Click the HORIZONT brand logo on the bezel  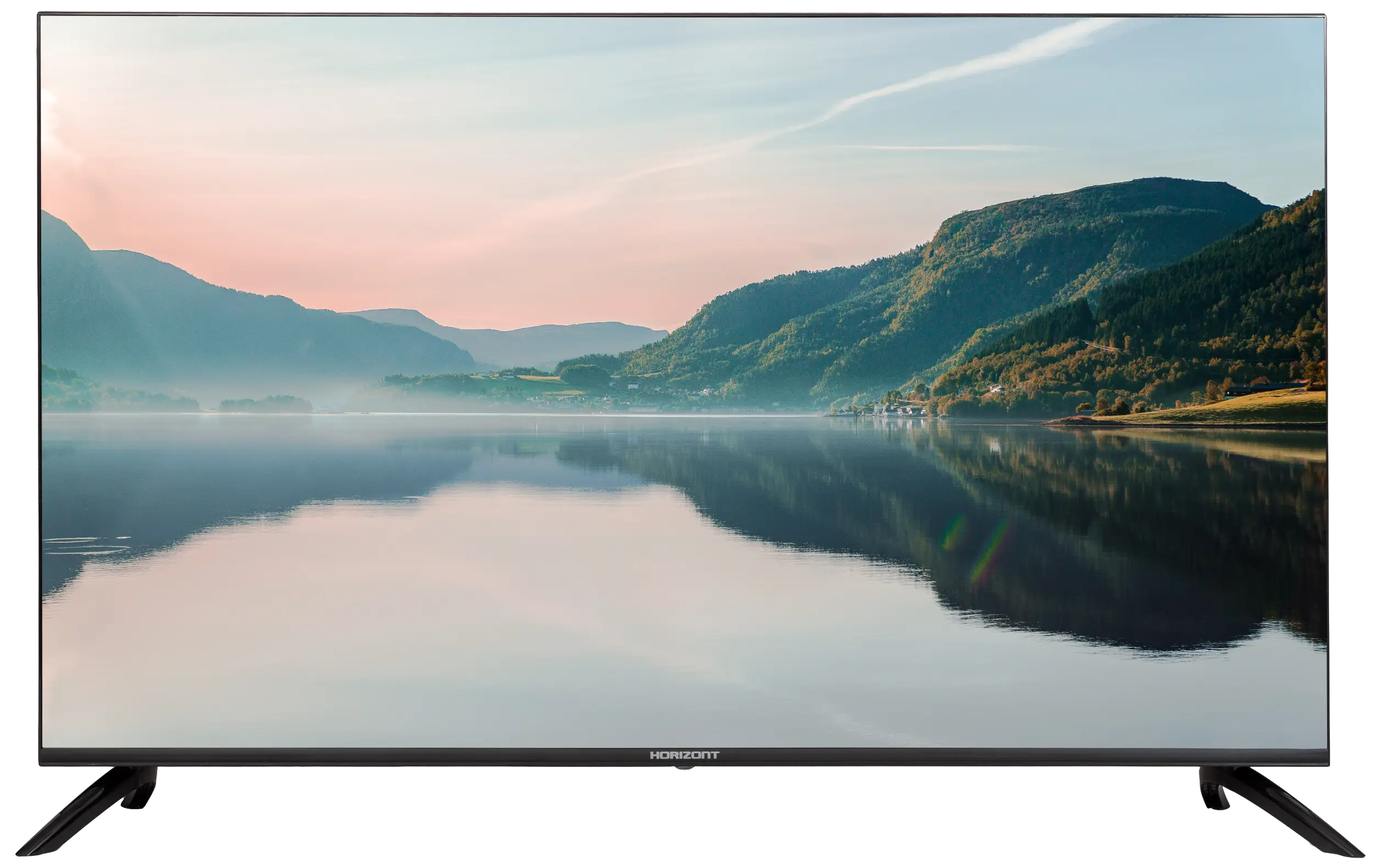pyautogui.click(x=684, y=755)
